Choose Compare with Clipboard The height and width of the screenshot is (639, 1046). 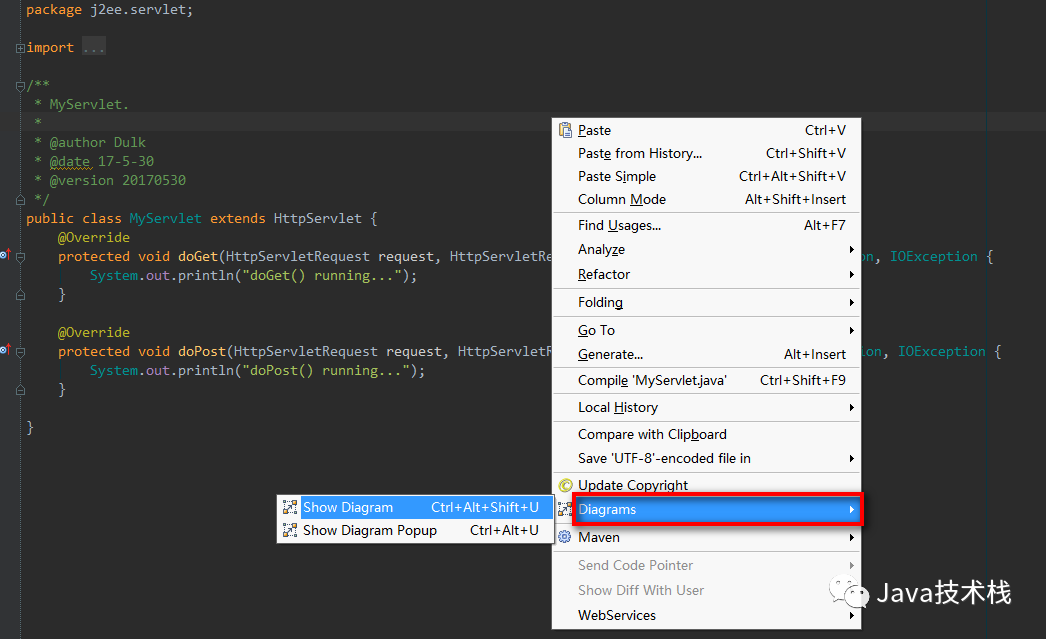[651, 433]
